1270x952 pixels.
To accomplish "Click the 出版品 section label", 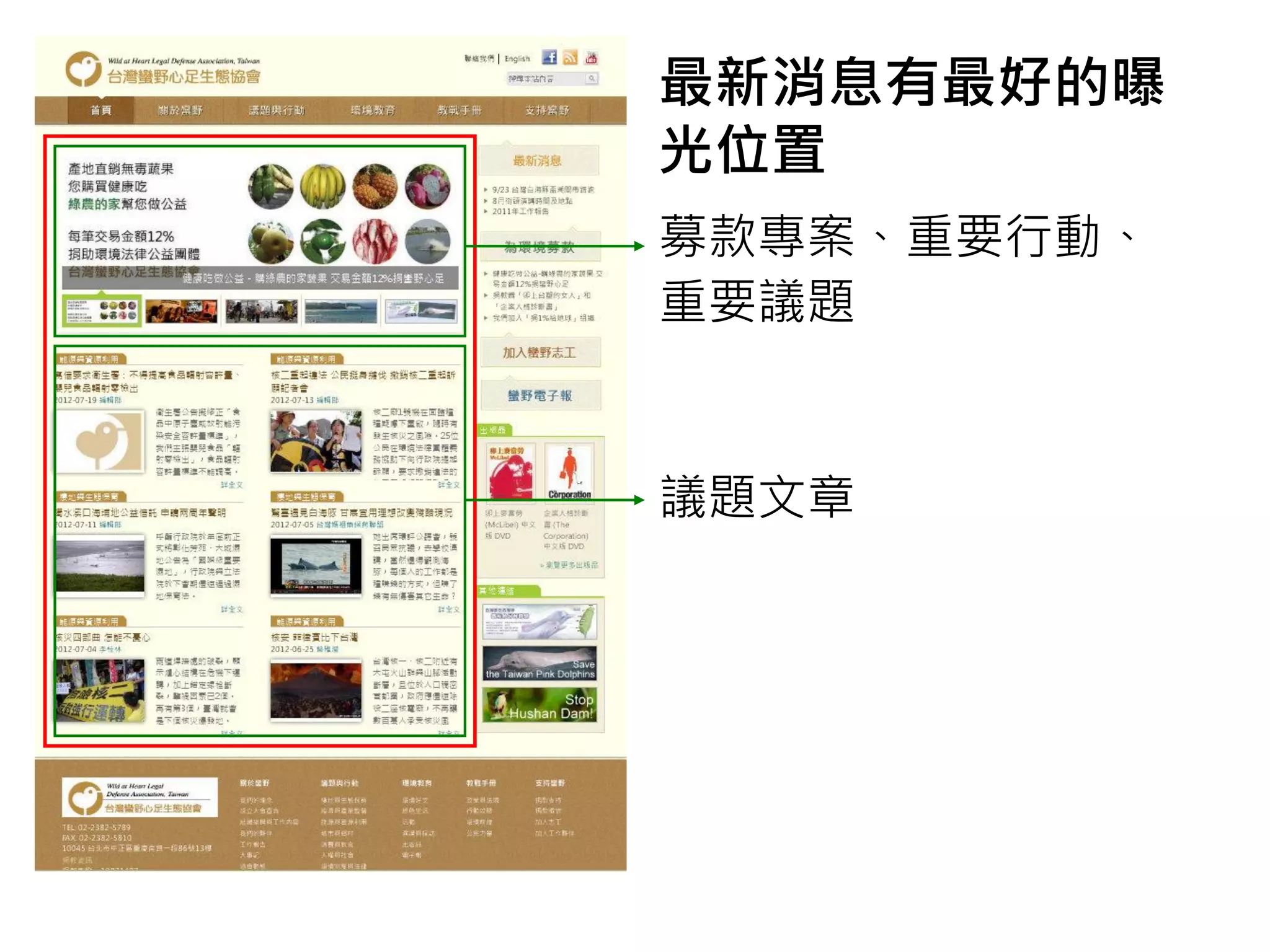I will 493,430.
